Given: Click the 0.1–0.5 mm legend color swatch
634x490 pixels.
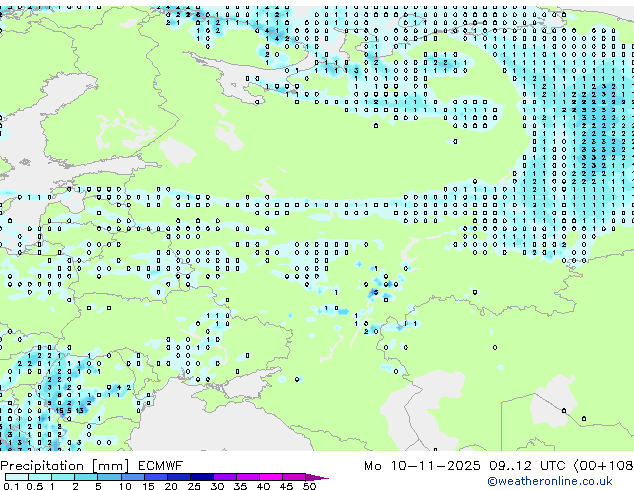Looking at the screenshot, I should point(17,477).
